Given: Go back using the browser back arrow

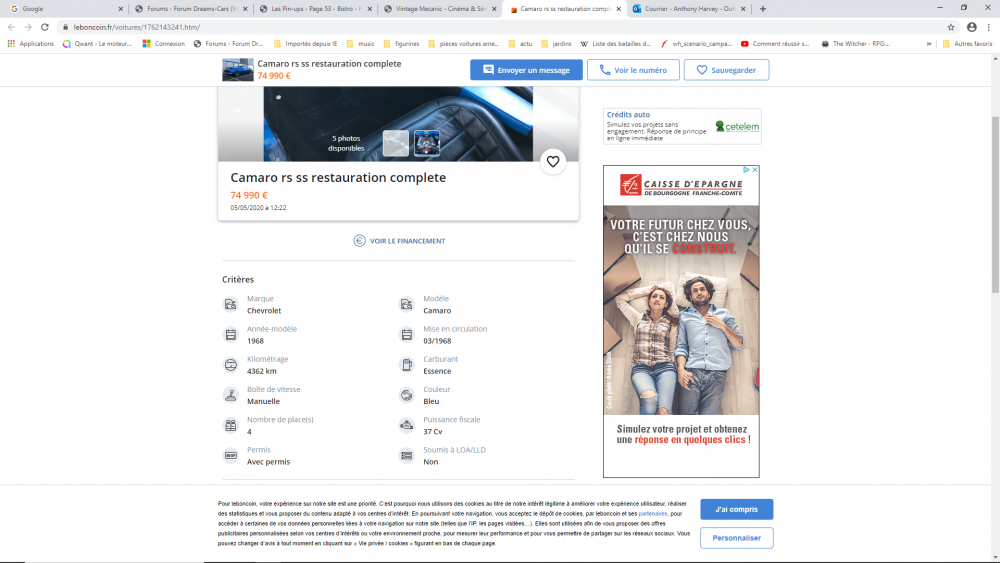Looking at the screenshot, I should click(11, 27).
